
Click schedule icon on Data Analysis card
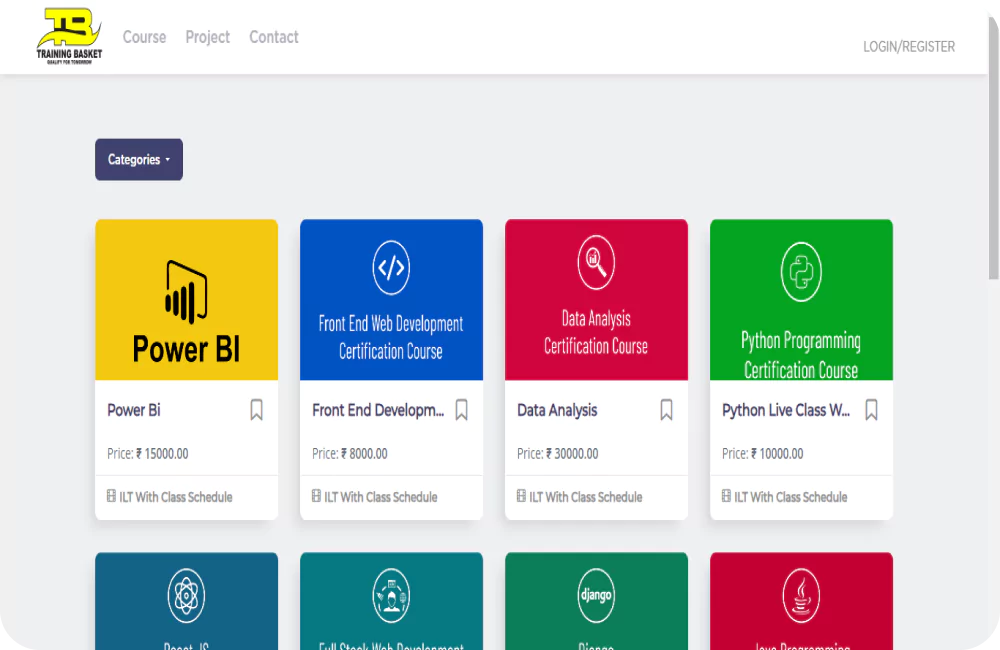click(521, 496)
